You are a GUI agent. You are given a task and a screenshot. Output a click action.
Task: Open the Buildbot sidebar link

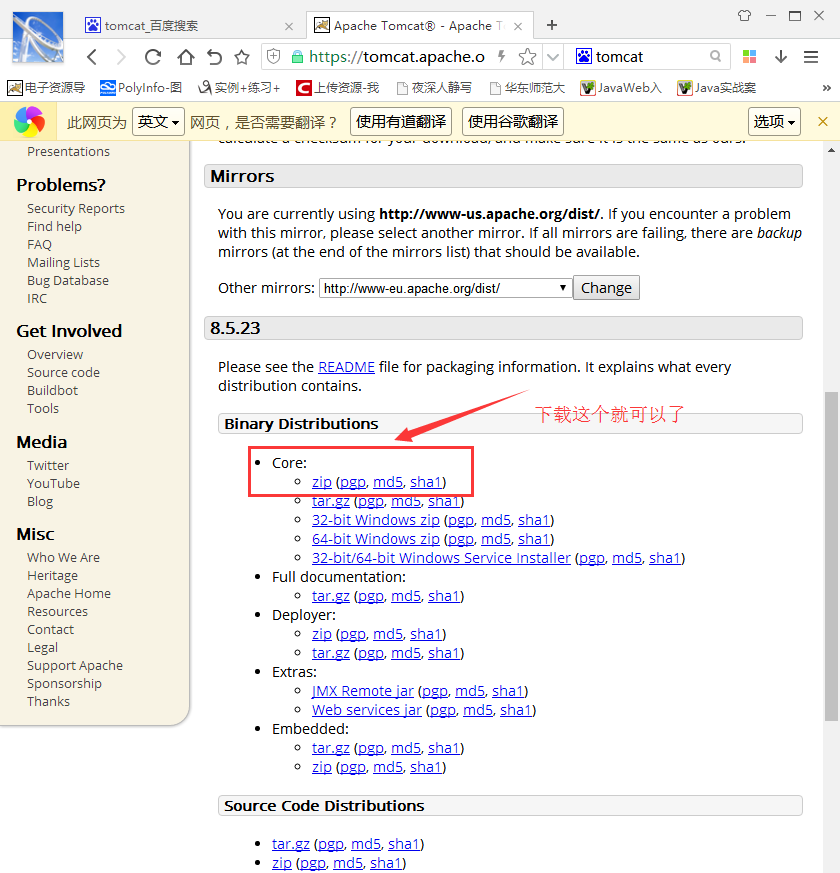click(52, 390)
